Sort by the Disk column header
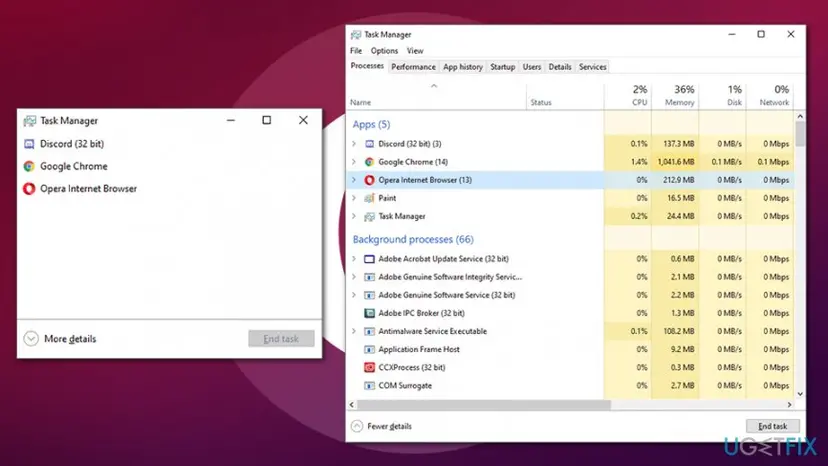This screenshot has width=828, height=466. tap(722, 96)
